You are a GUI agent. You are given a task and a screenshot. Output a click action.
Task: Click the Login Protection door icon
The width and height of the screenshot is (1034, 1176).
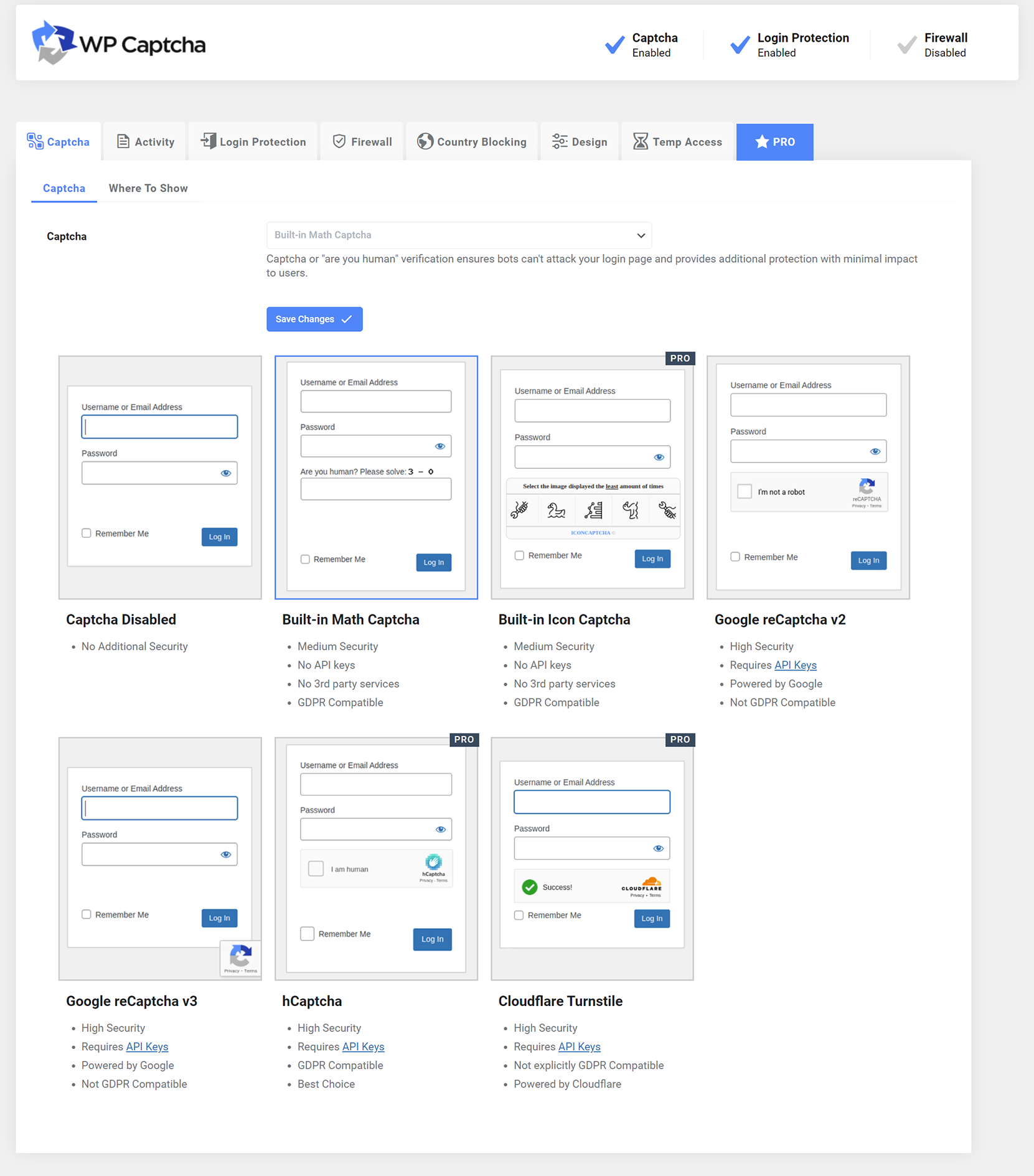click(x=208, y=141)
